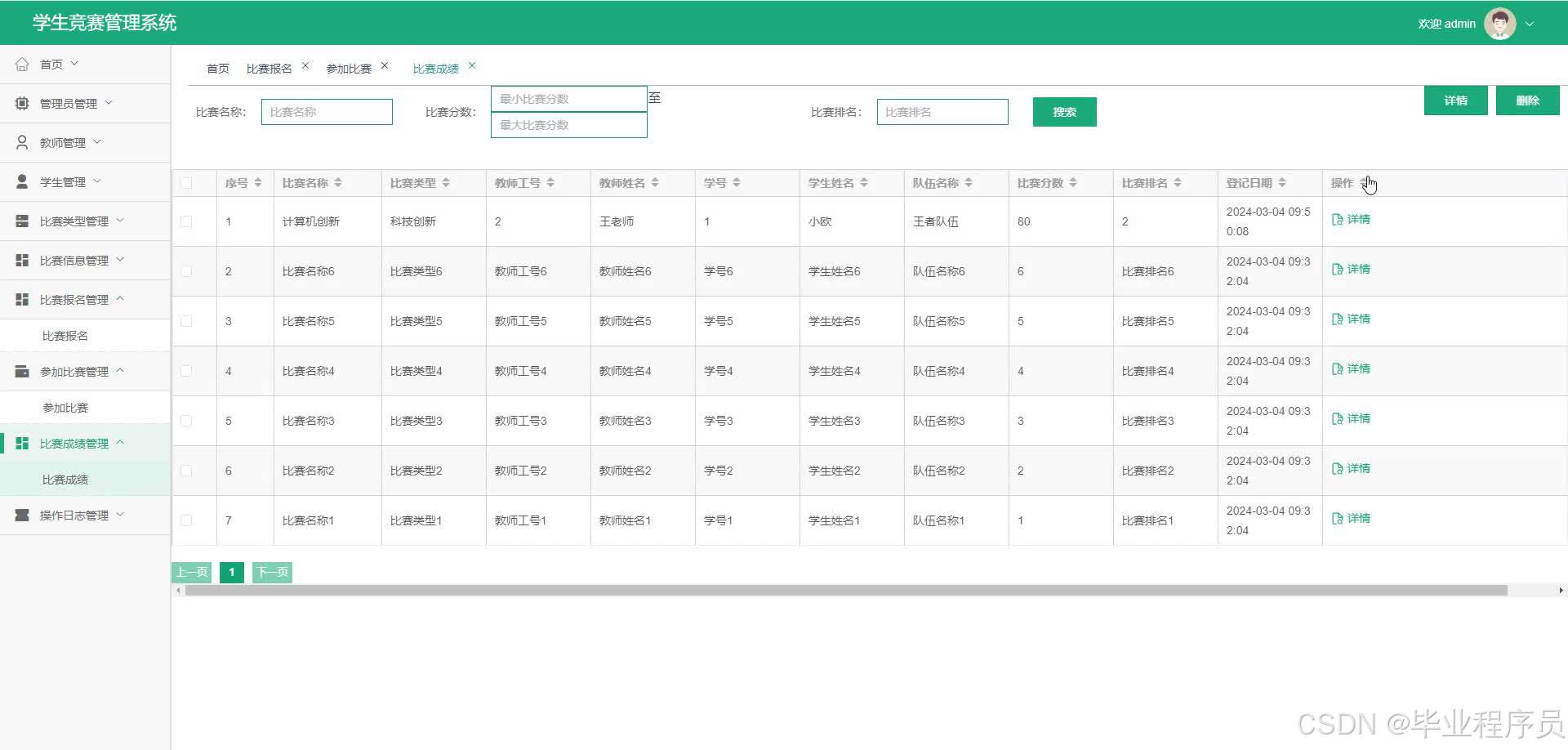Focus the 比赛名称 search field
The width and height of the screenshot is (1568, 750).
(327, 112)
